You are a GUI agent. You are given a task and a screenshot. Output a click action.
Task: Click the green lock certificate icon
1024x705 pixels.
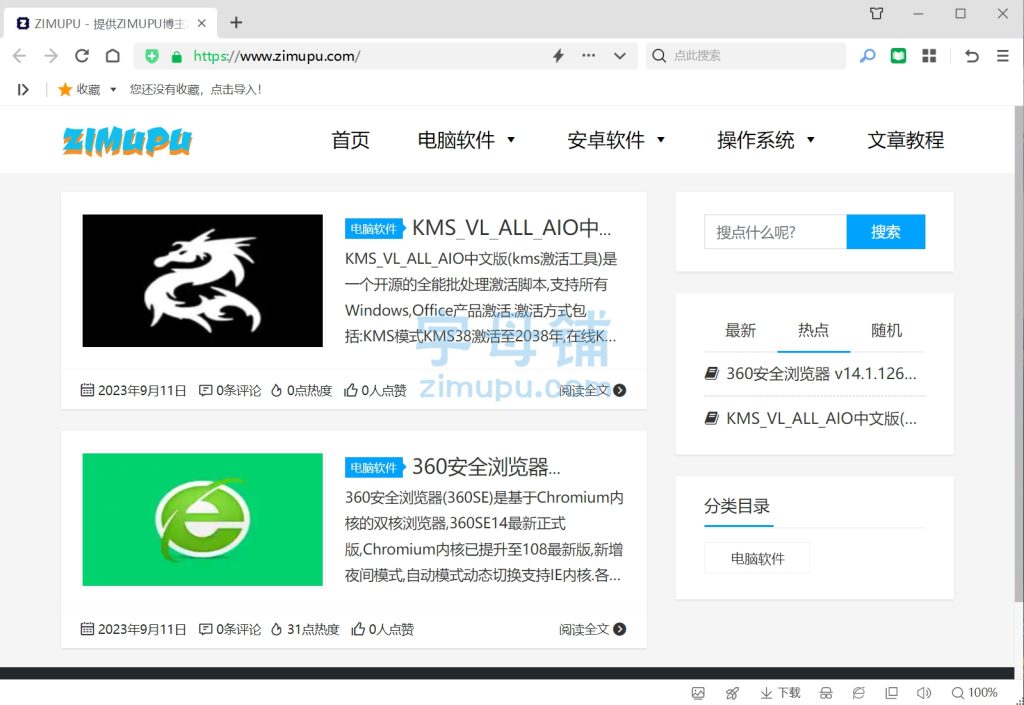pos(176,57)
